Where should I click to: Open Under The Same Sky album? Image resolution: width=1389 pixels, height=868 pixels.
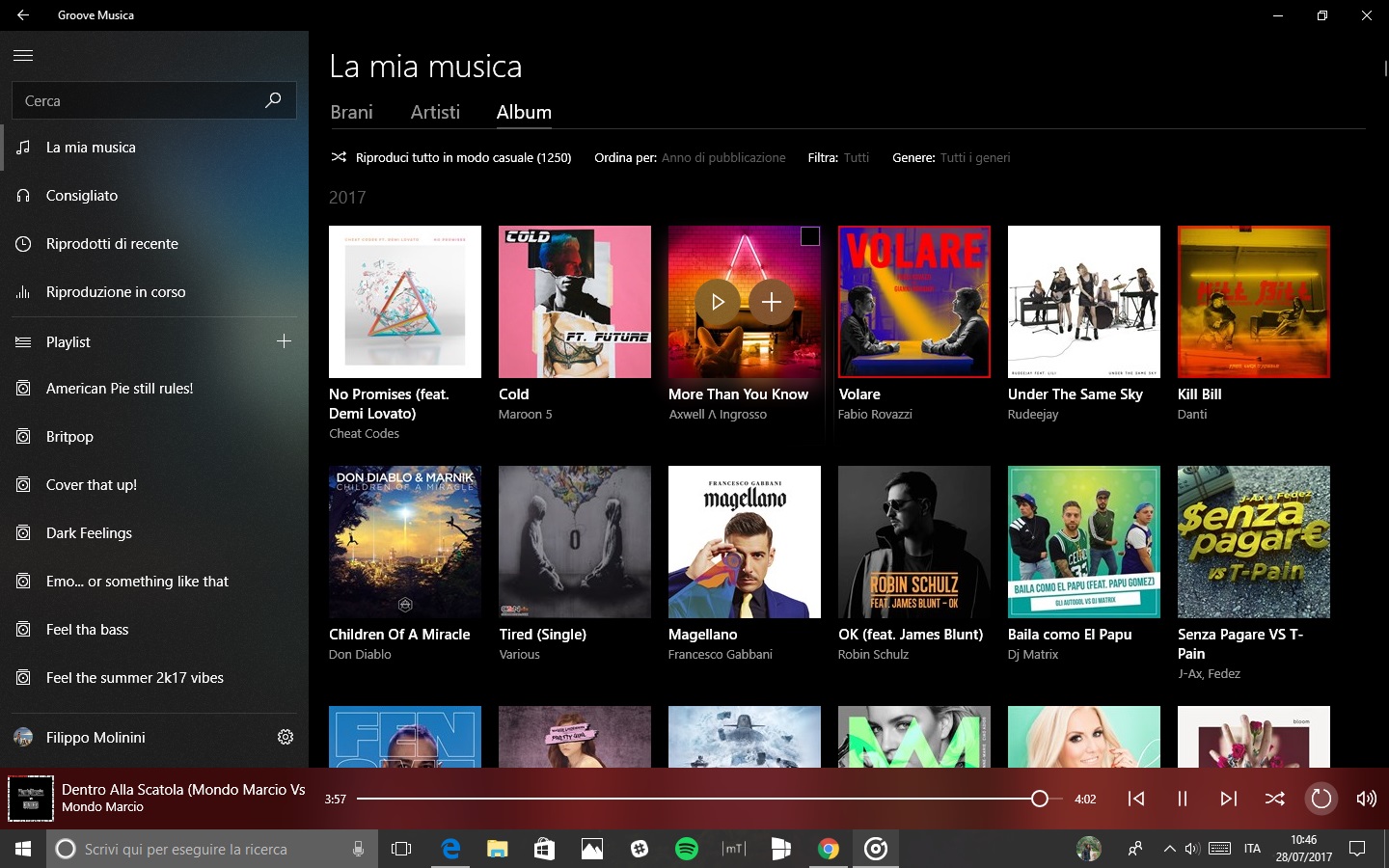pos(1084,302)
